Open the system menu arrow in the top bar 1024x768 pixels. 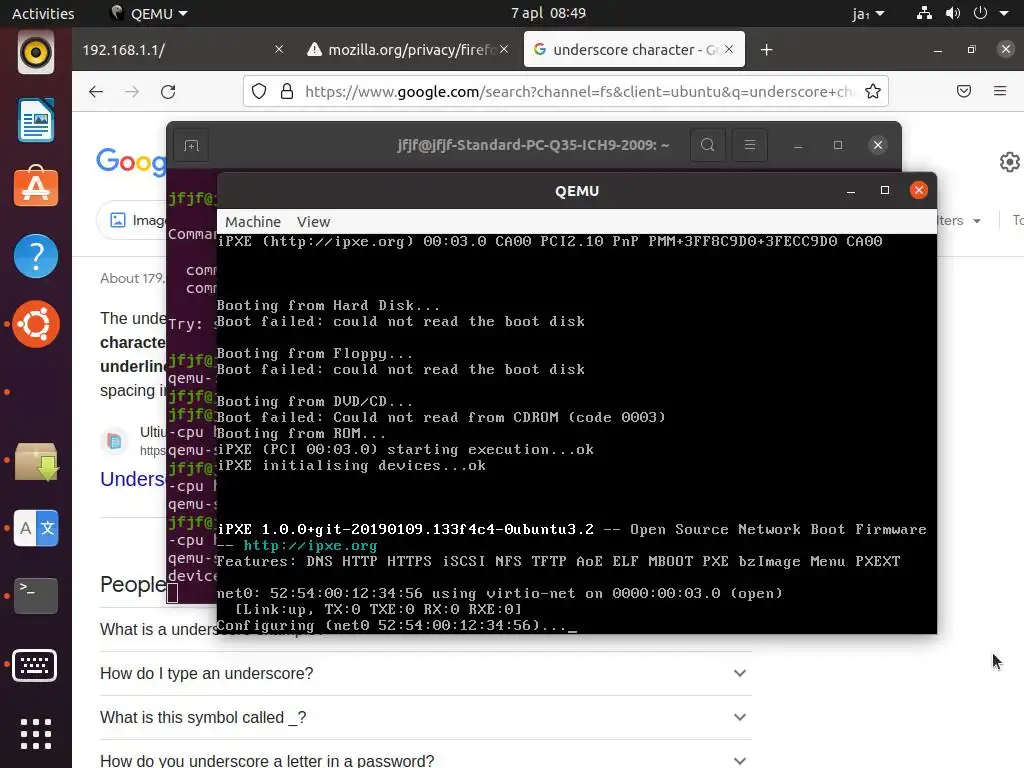tap(1004, 13)
